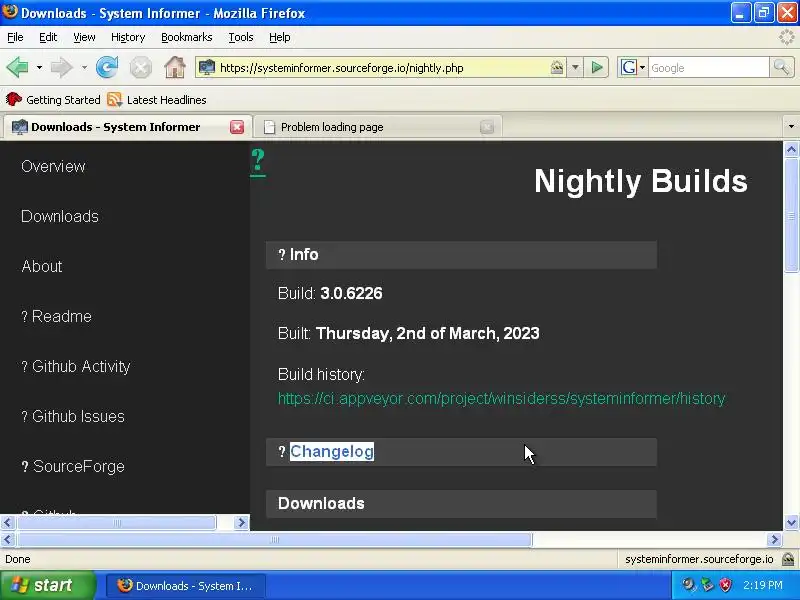Open the Latest Headlines feed bookmark
Screen dimensions: 800x600
point(157,99)
